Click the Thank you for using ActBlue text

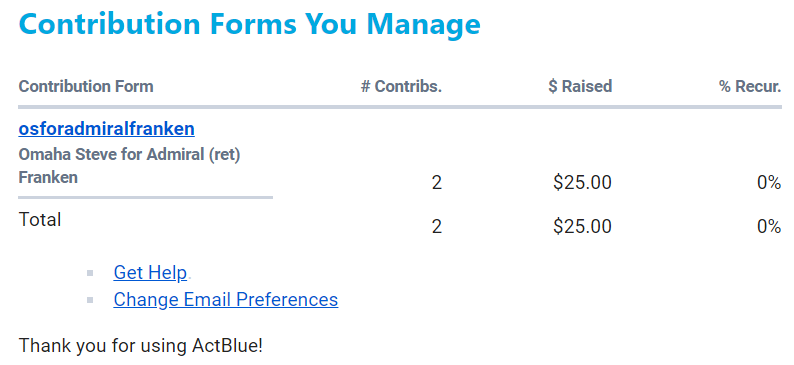coord(141,346)
